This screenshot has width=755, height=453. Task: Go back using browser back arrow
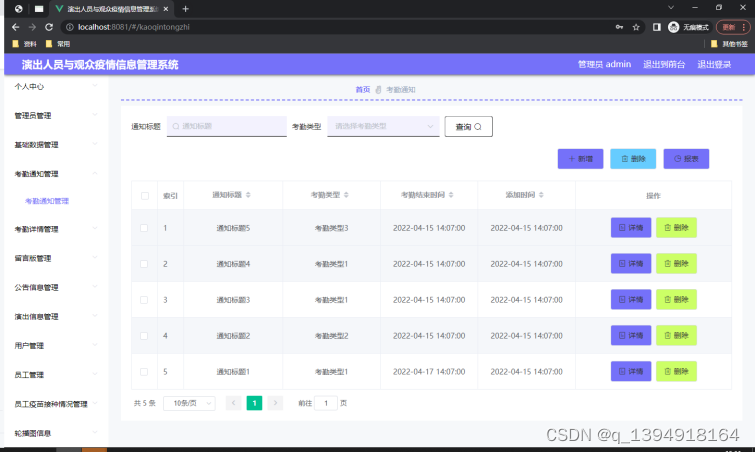pos(15,27)
